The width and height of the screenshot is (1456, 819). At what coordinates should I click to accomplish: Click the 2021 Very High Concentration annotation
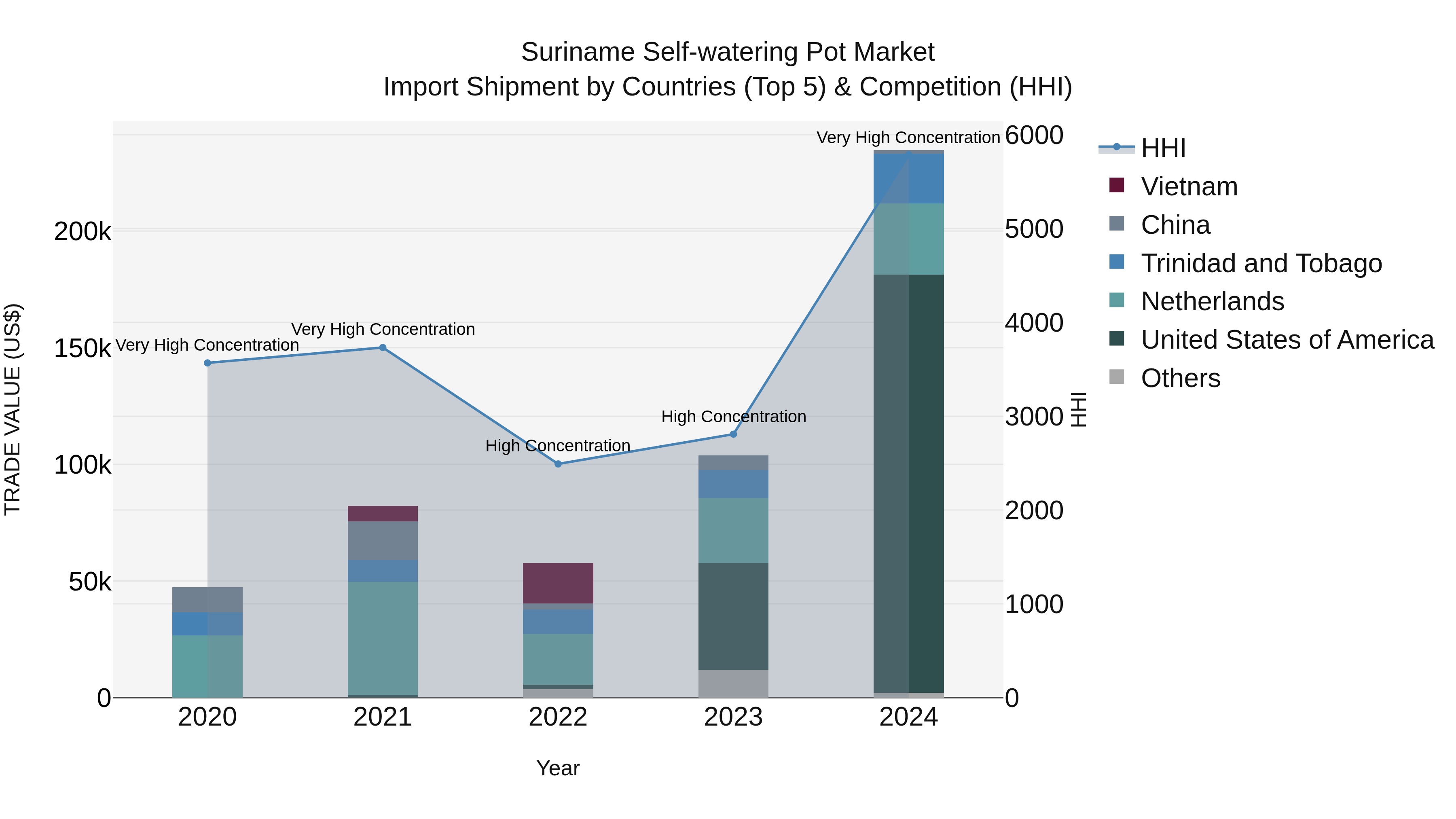tap(383, 329)
